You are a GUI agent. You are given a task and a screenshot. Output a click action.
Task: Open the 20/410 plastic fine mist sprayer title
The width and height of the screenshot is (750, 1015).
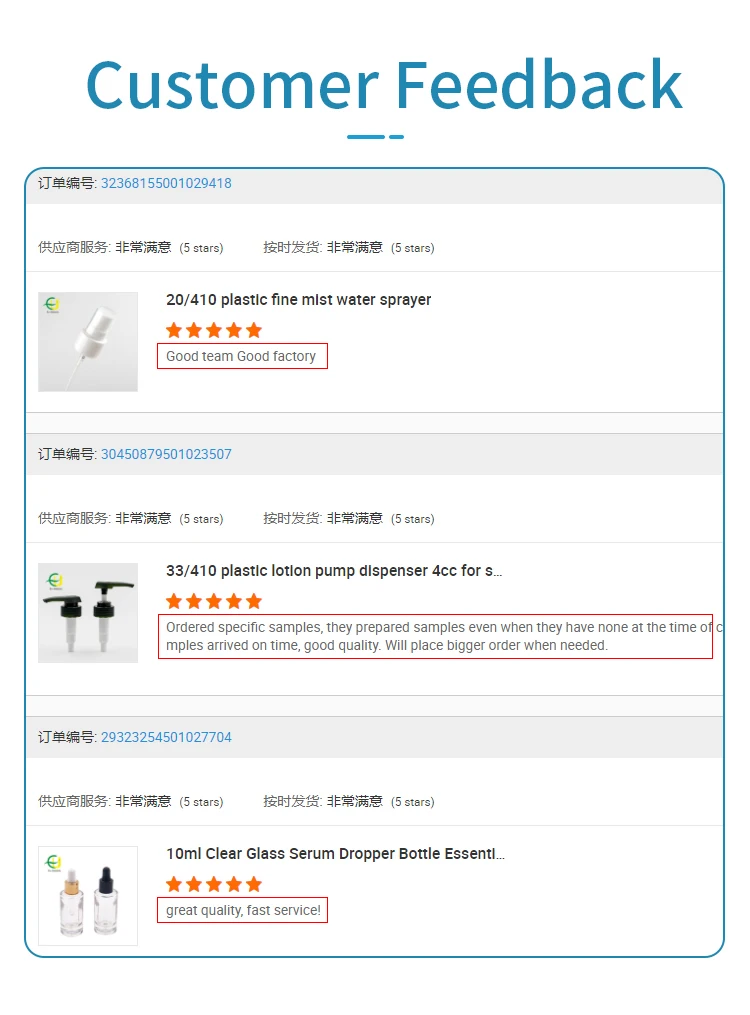click(298, 300)
